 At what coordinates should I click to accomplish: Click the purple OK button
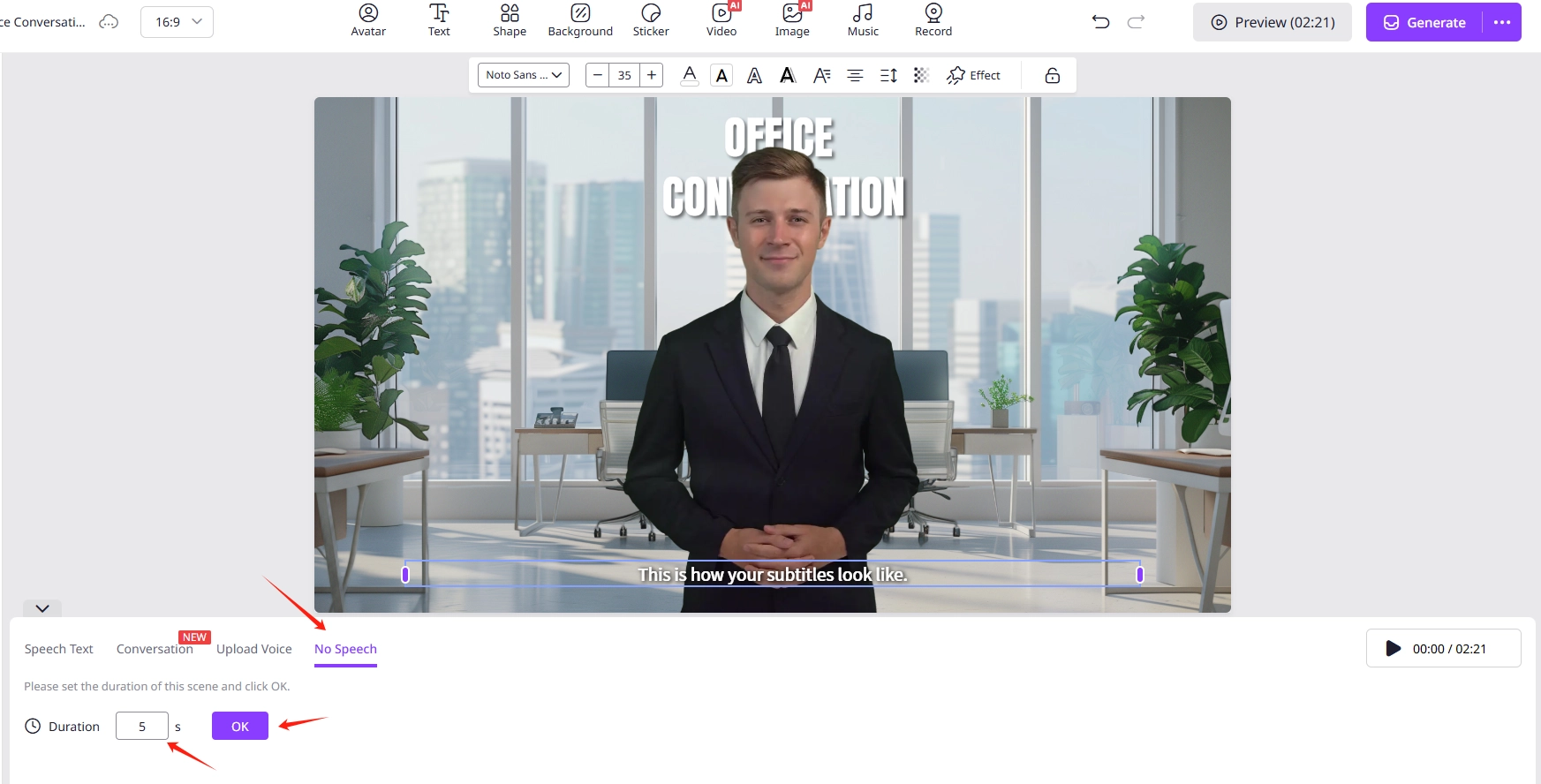click(x=240, y=727)
